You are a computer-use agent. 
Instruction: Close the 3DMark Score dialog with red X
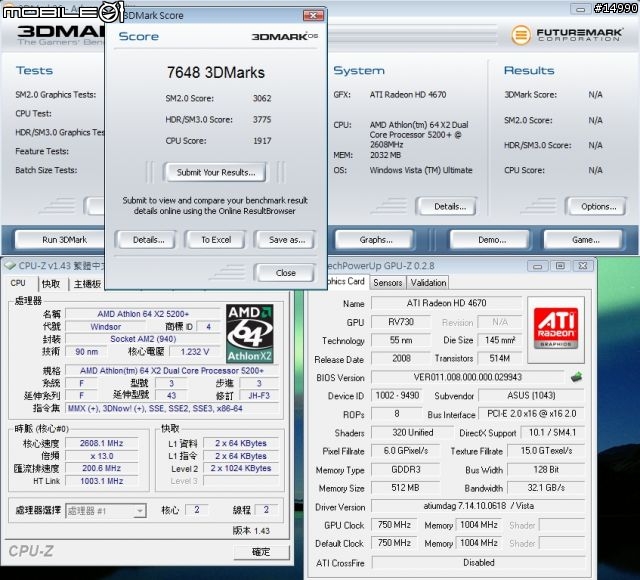pyautogui.click(x=313, y=16)
